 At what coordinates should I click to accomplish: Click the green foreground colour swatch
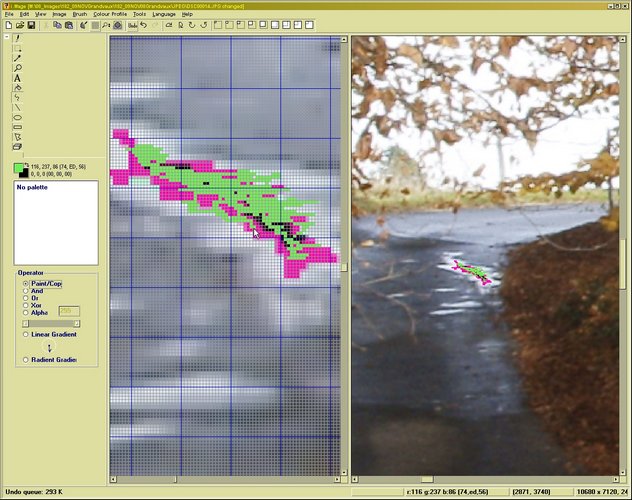click(17, 168)
